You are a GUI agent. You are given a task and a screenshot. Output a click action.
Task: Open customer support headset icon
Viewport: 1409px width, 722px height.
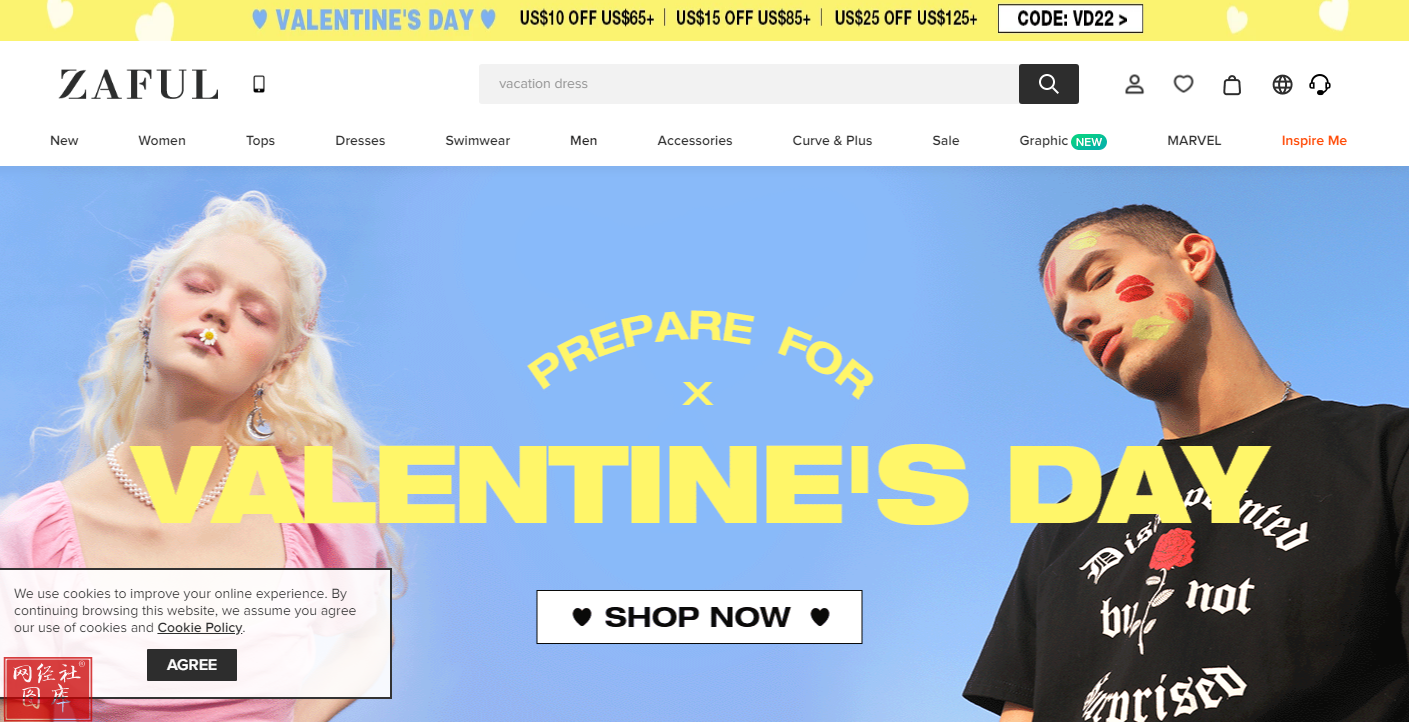pyautogui.click(x=1320, y=84)
